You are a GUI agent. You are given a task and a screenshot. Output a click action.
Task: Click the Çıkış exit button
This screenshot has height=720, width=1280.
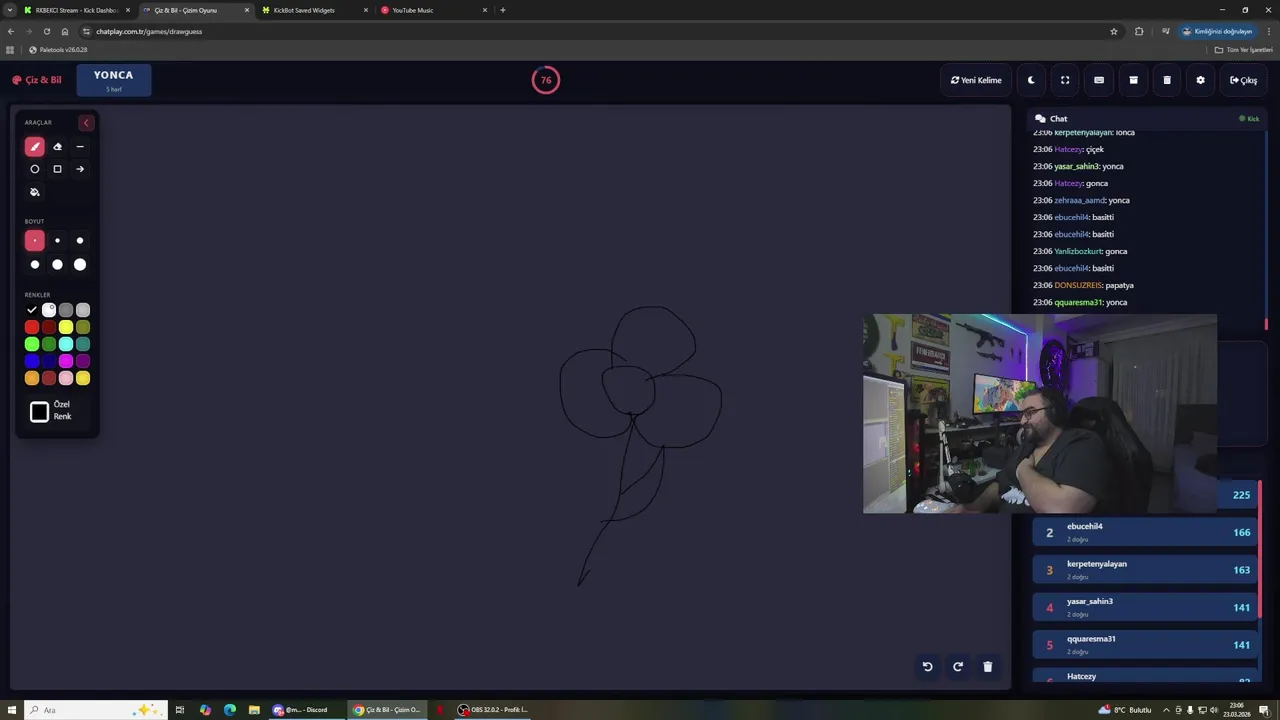(1244, 80)
